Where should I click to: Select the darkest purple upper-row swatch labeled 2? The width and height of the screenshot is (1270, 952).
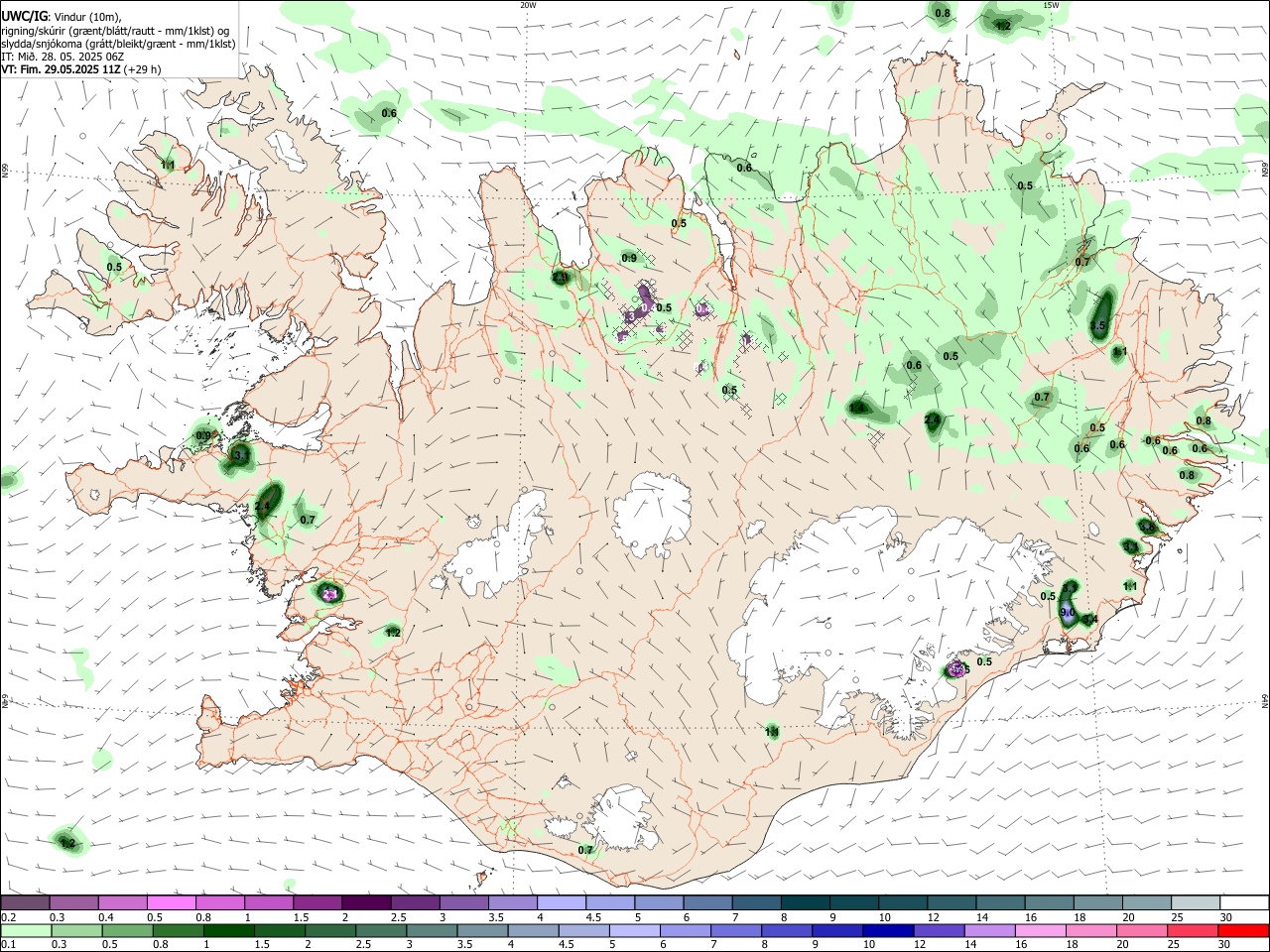[x=365, y=902]
